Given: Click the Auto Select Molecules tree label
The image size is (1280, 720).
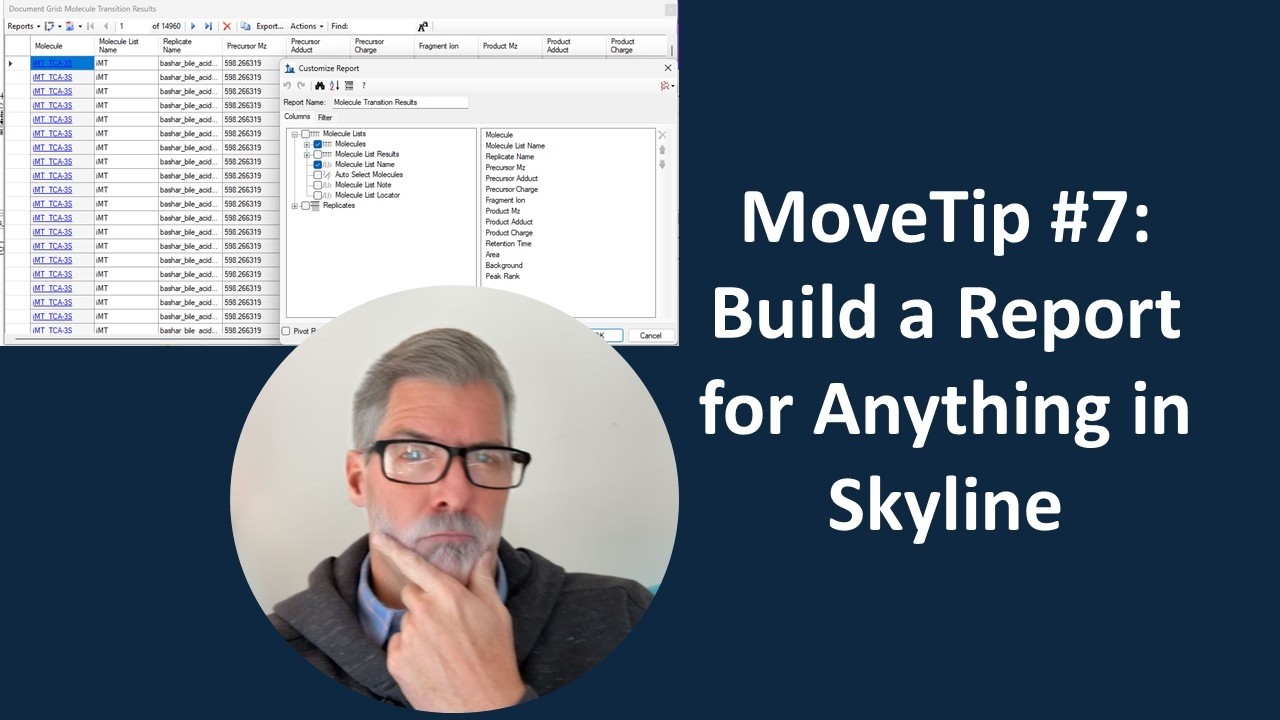Looking at the screenshot, I should coord(369,175).
